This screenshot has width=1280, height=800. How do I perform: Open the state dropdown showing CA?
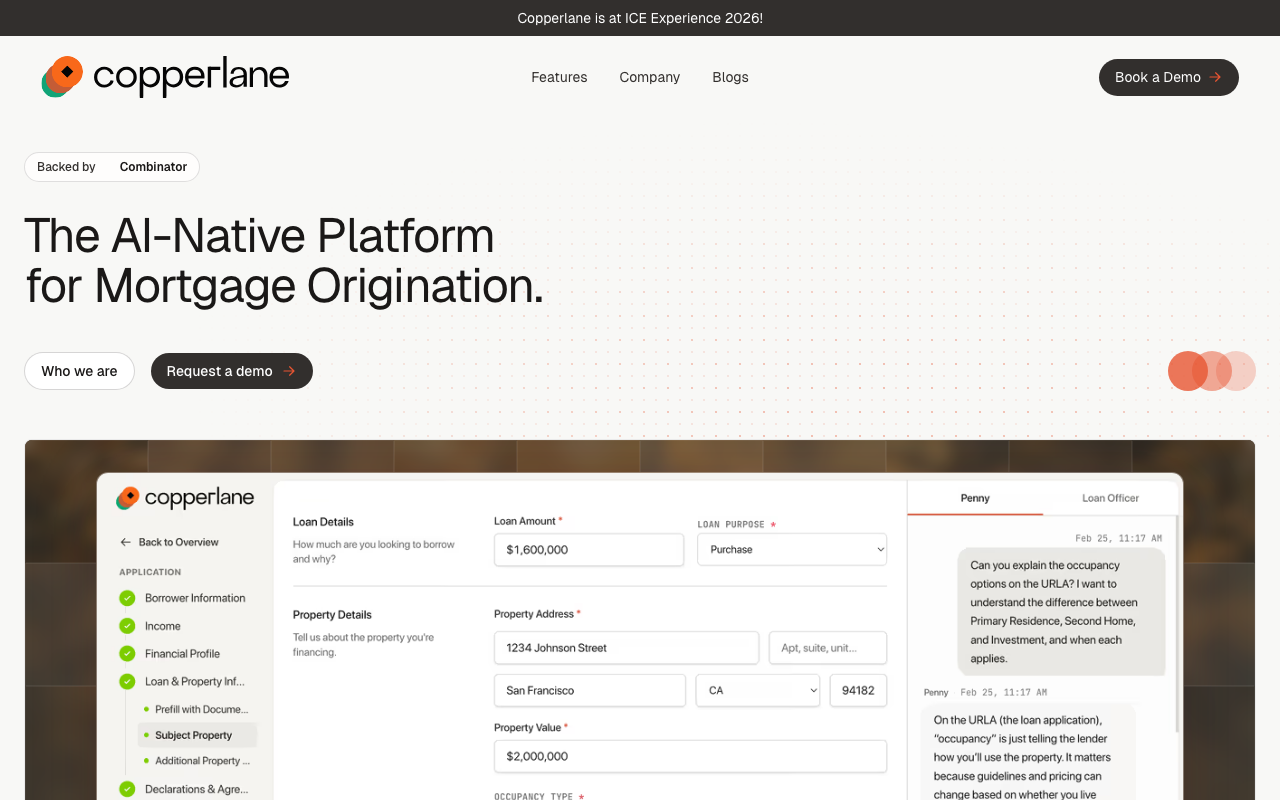tap(758, 691)
